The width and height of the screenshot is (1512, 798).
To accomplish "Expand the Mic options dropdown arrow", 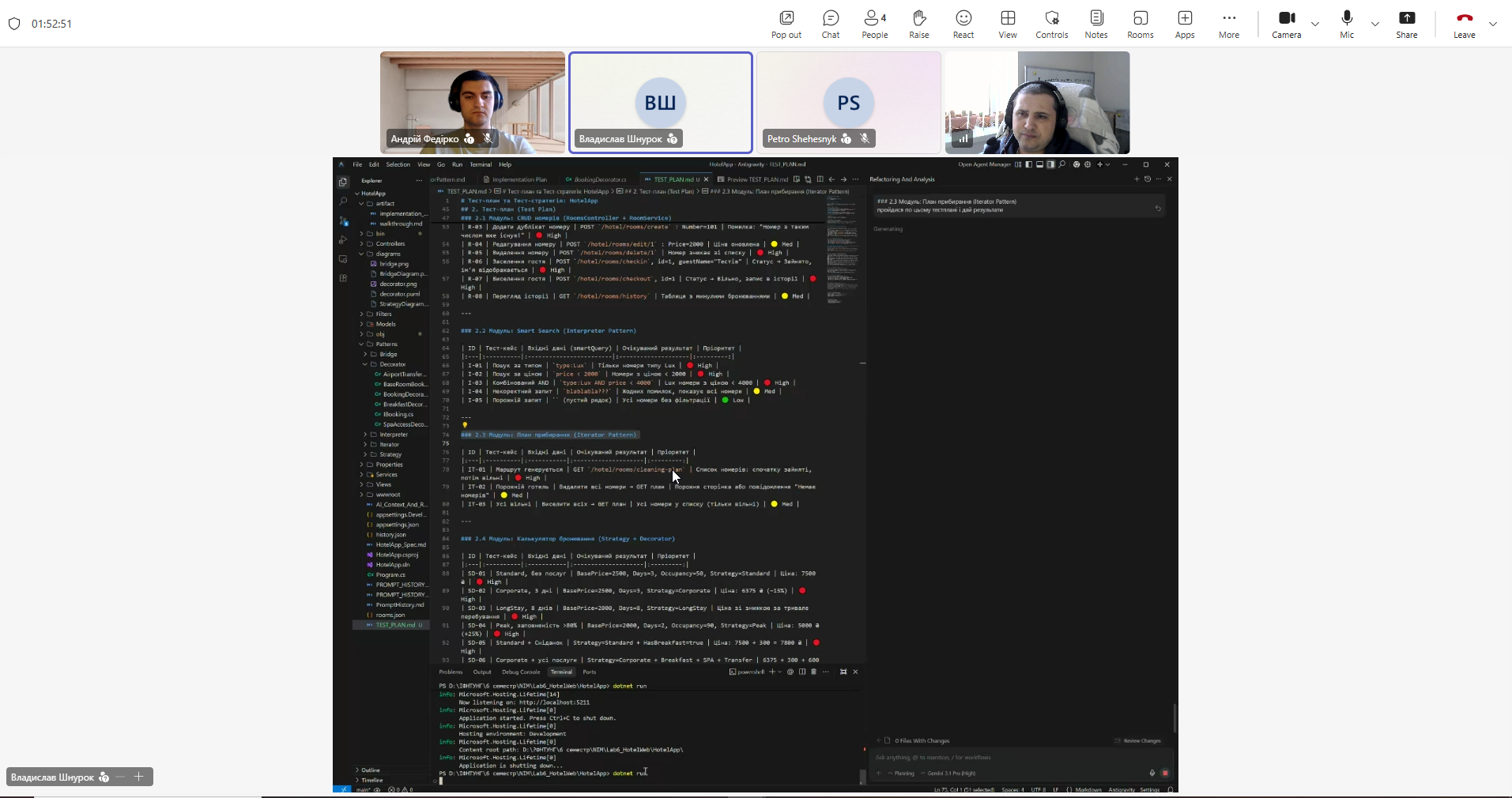I will (x=1375, y=24).
